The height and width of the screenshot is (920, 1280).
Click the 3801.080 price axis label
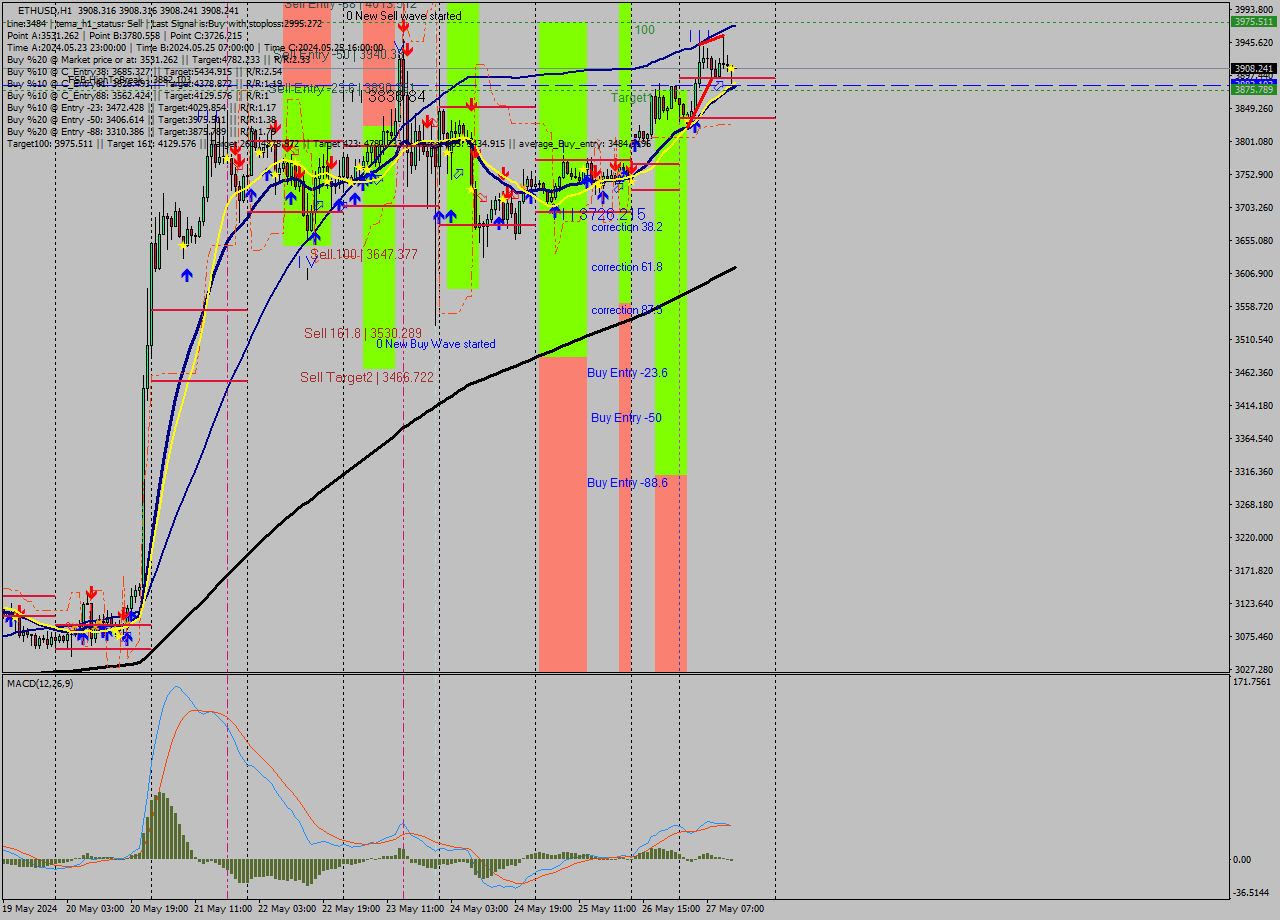tap(1253, 142)
